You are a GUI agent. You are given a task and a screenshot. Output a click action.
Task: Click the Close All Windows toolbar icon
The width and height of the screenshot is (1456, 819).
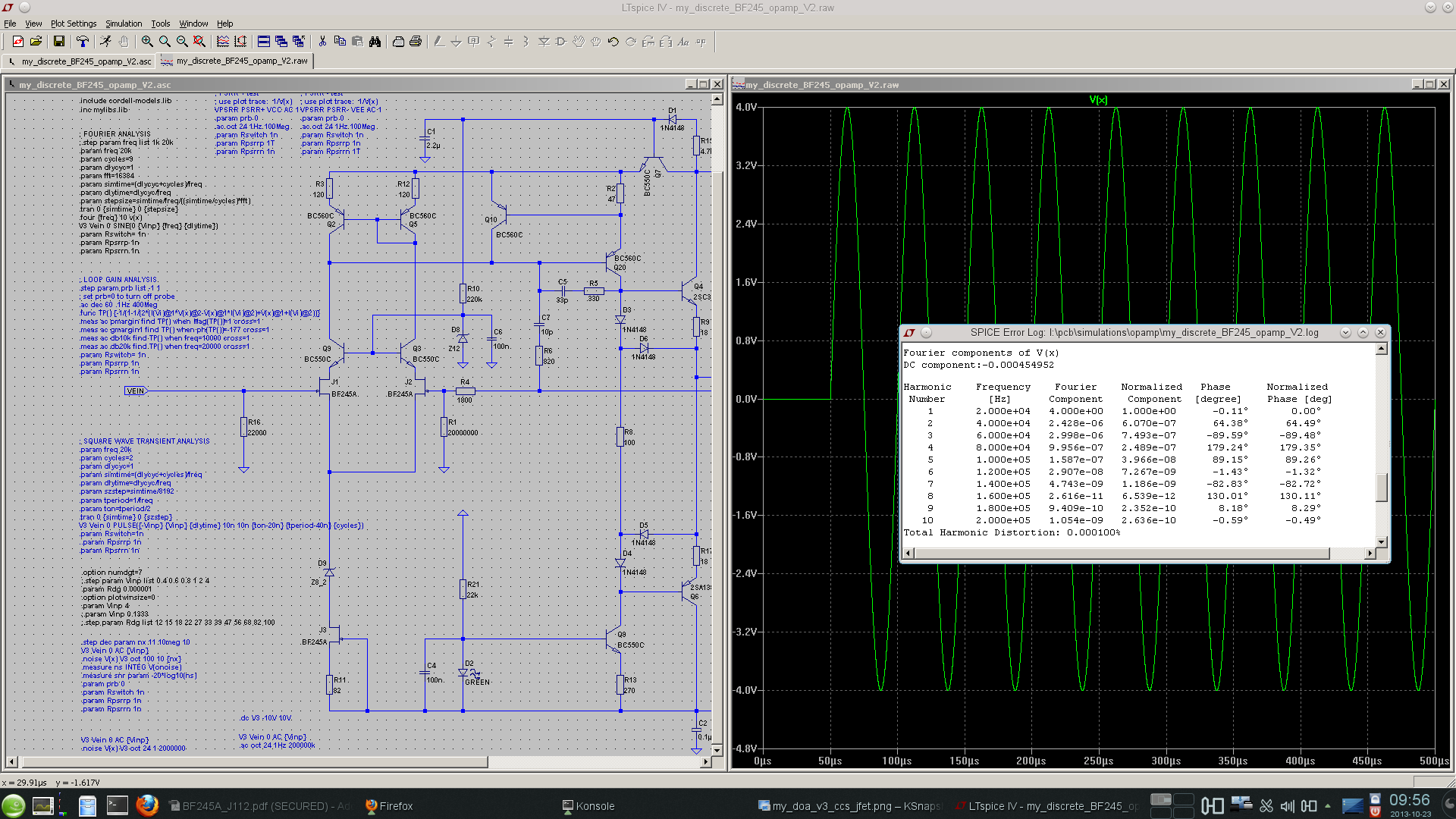(x=299, y=42)
